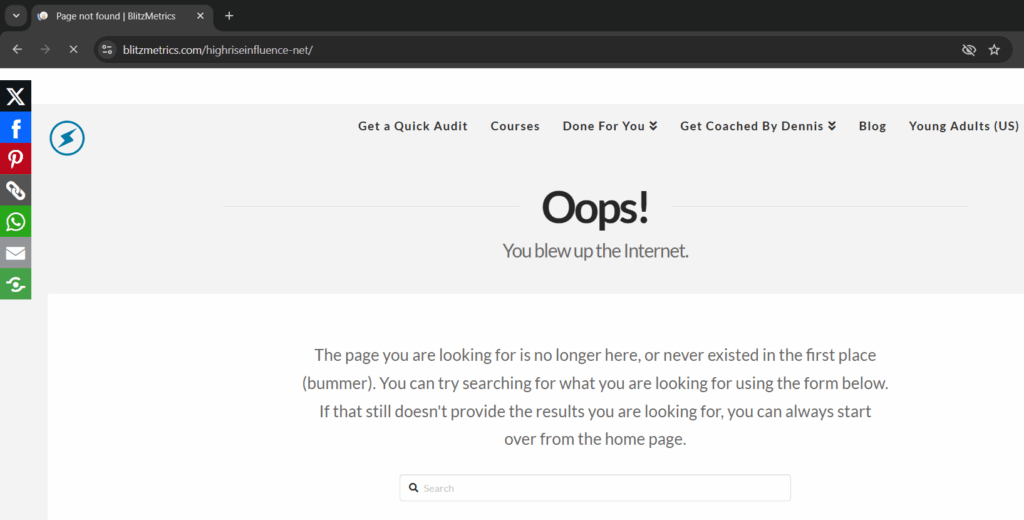Click the BlitzMetrics lightning logo
1024x520 pixels.
(67, 138)
